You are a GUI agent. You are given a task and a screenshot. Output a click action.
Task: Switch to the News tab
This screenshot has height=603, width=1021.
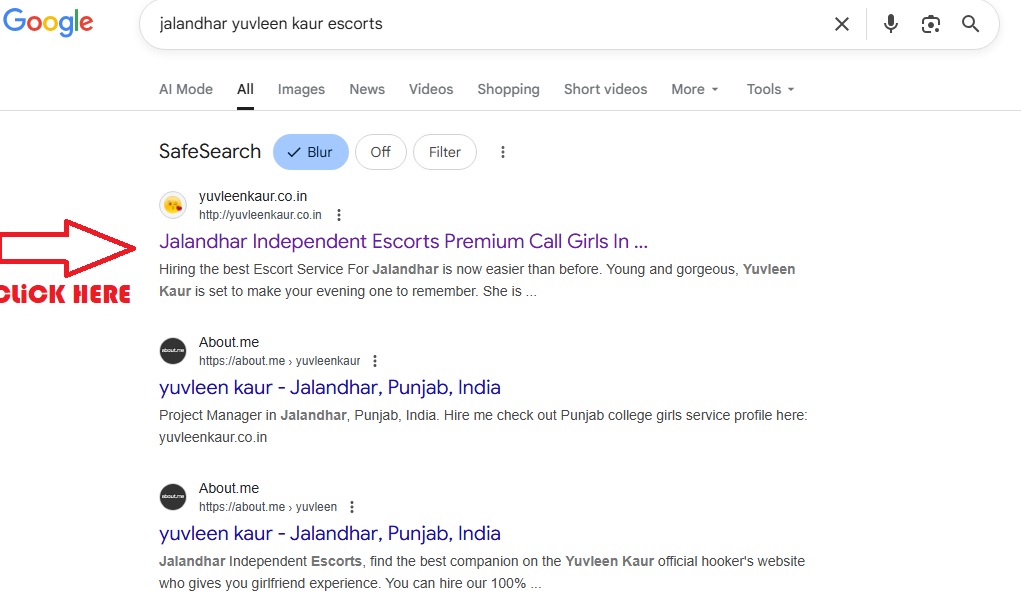(x=367, y=89)
